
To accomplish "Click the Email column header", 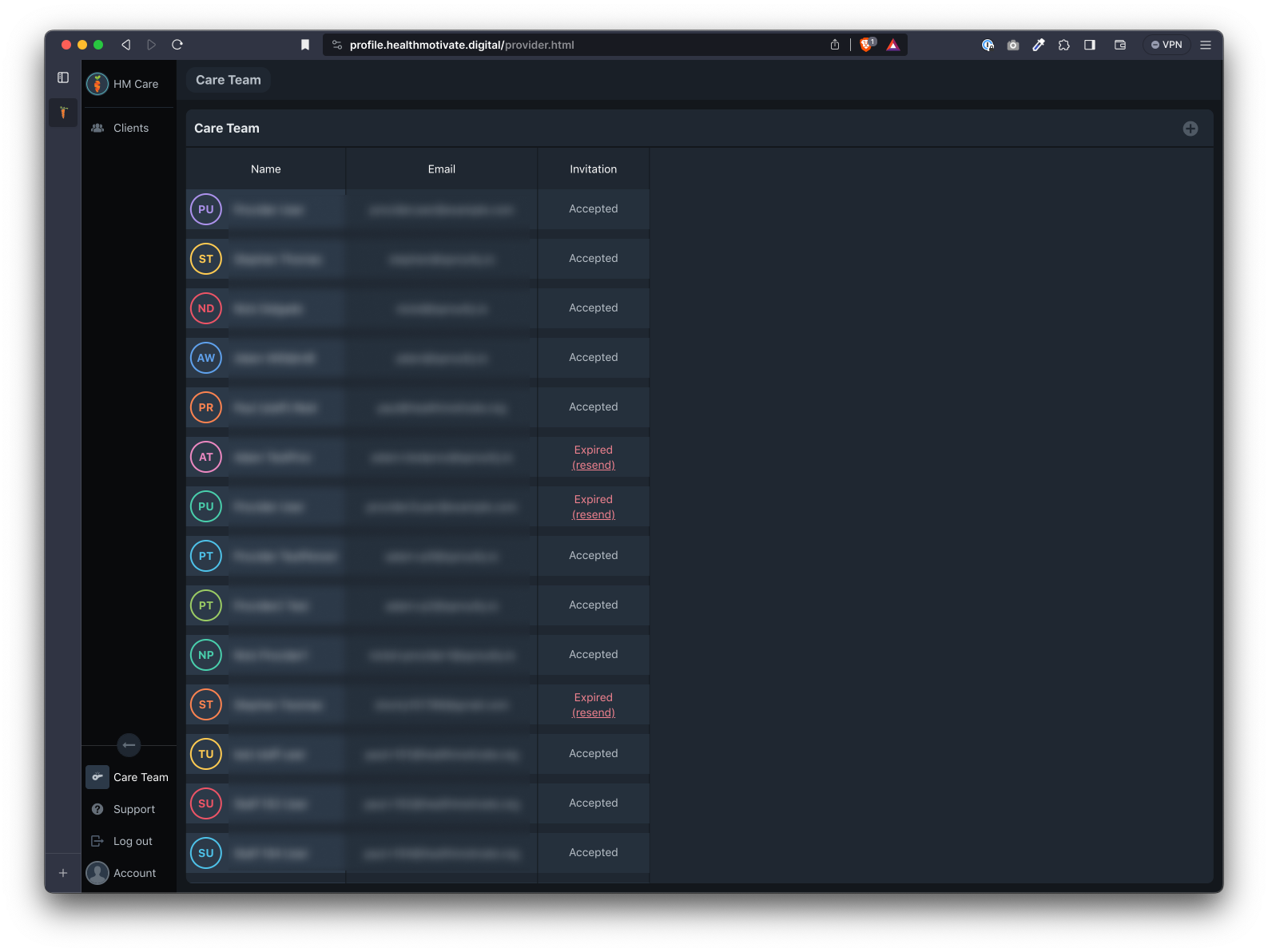I will [x=442, y=169].
